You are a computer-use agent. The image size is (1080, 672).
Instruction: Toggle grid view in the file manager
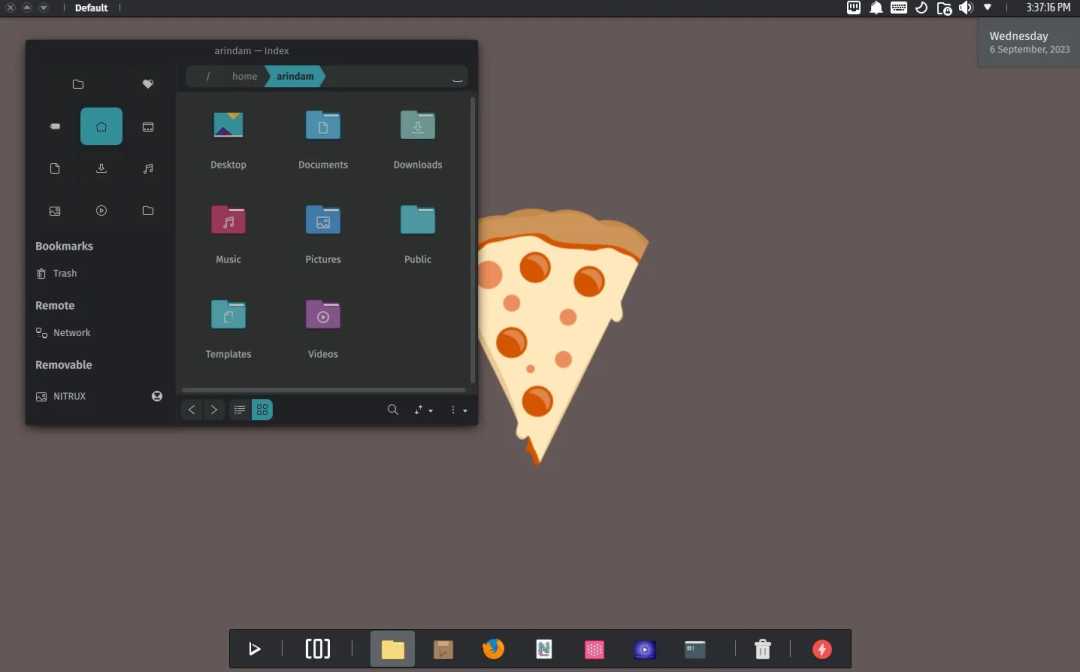pos(261,409)
